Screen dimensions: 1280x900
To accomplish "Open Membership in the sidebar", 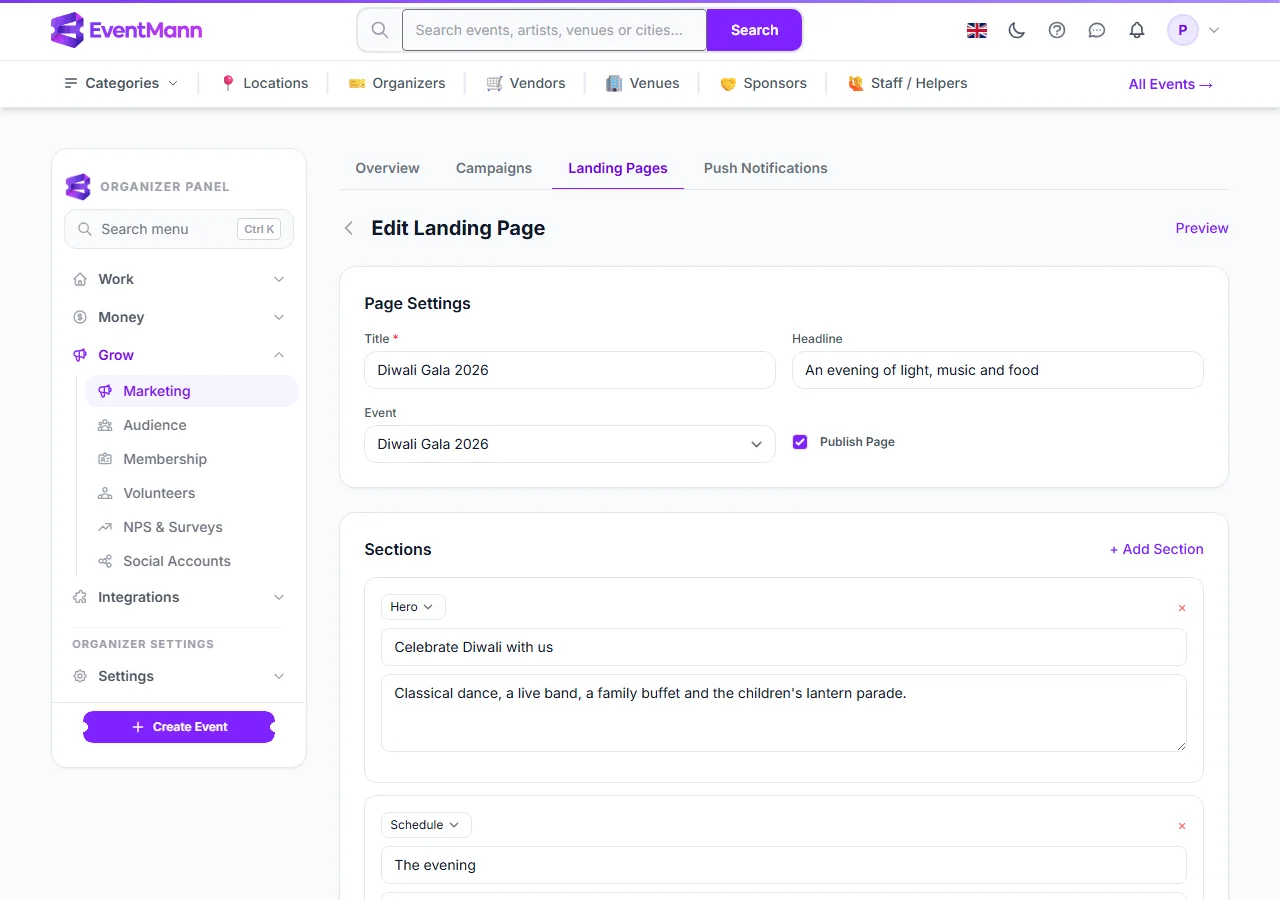I will coord(191,459).
